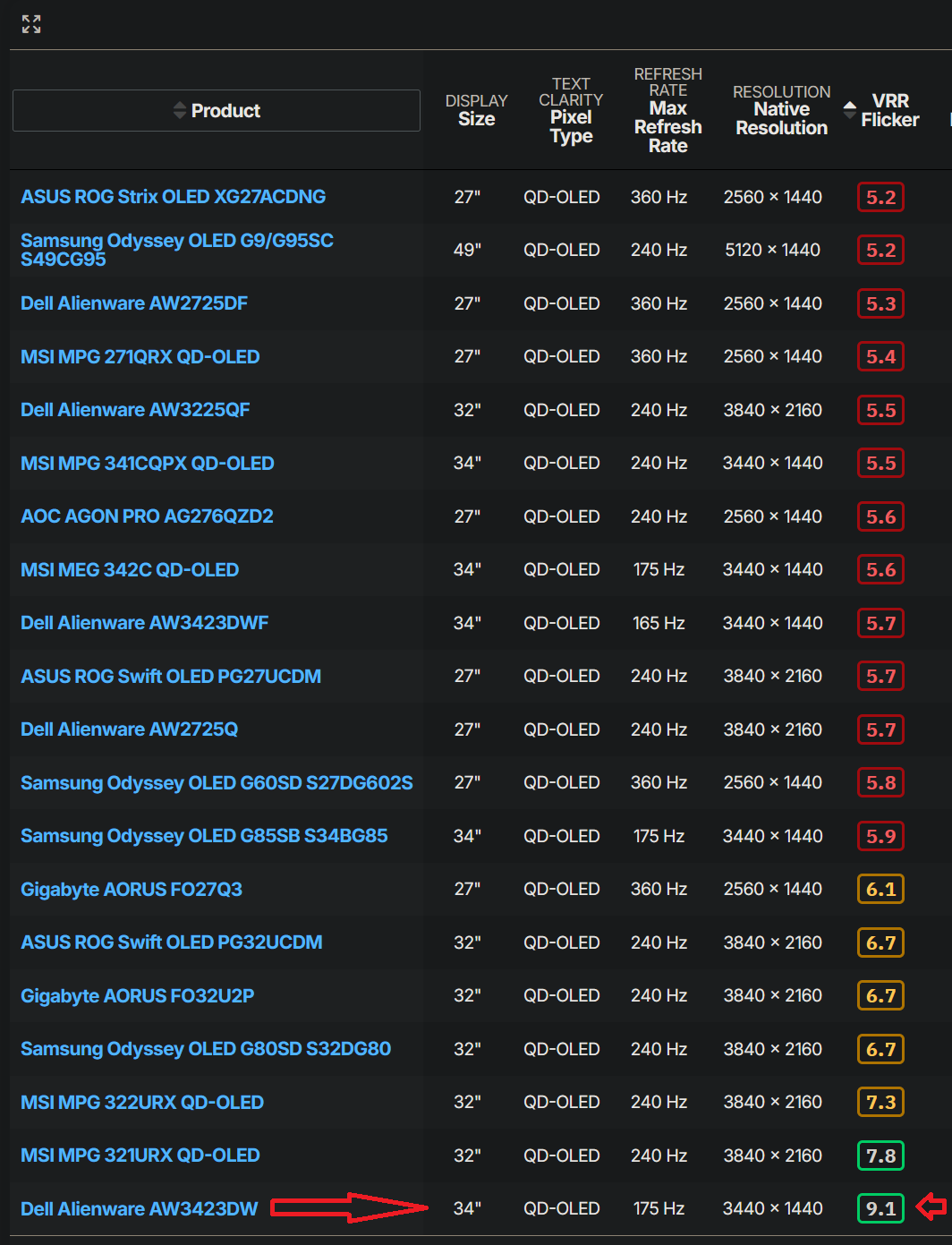This screenshot has height=1245, width=952.
Task: Open Dell Alienware AW2725Q link
Action: click(x=130, y=729)
